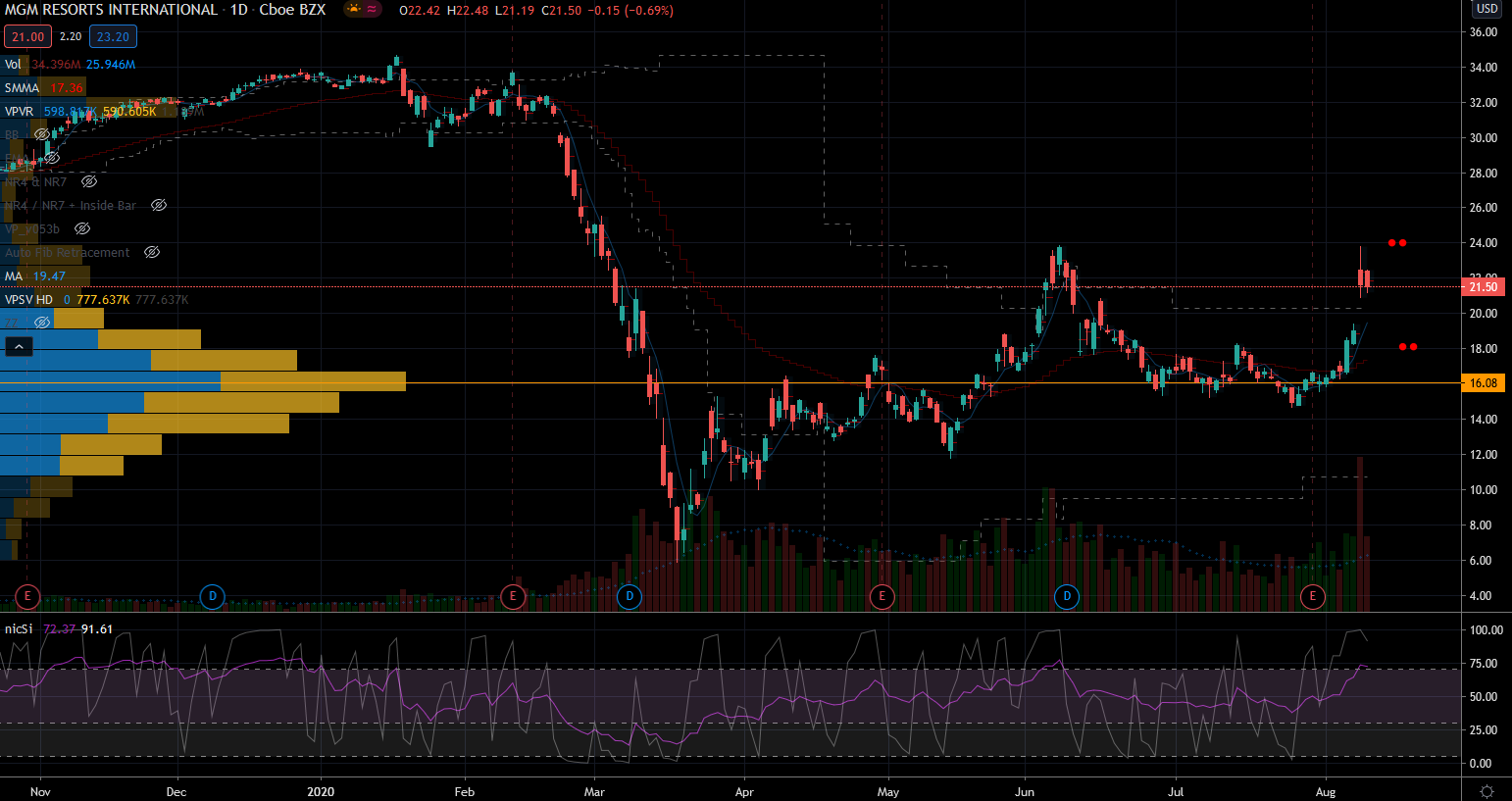Click the Mar label on the time axis
1512x801 pixels.
coord(594,791)
